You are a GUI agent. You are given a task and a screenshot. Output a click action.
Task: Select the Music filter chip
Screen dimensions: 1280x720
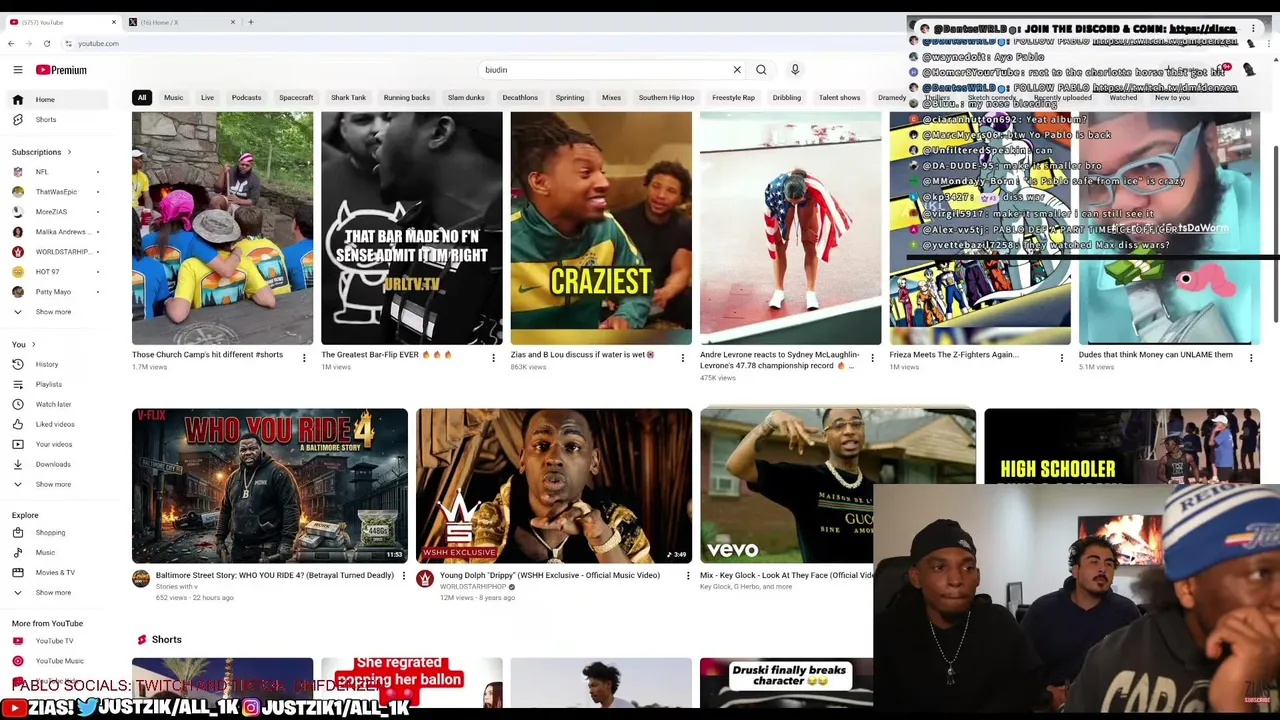pyautogui.click(x=173, y=98)
